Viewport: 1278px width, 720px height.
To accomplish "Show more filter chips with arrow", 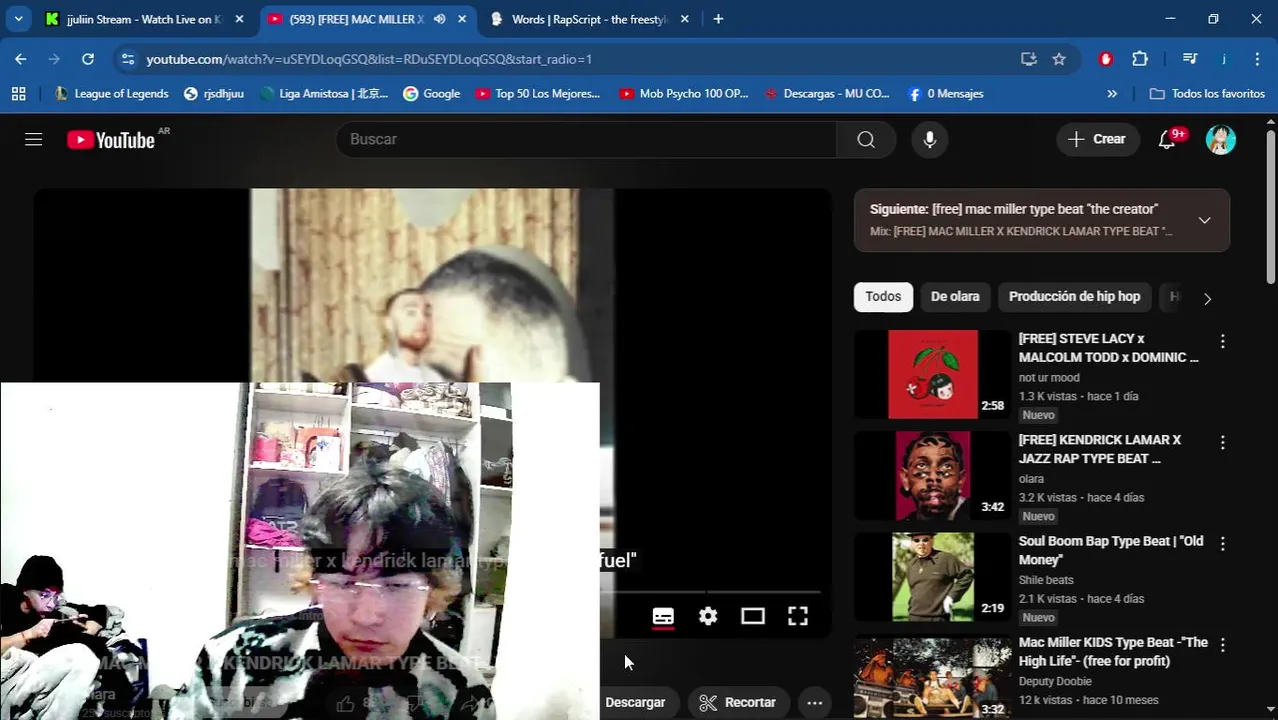I will point(1207,298).
